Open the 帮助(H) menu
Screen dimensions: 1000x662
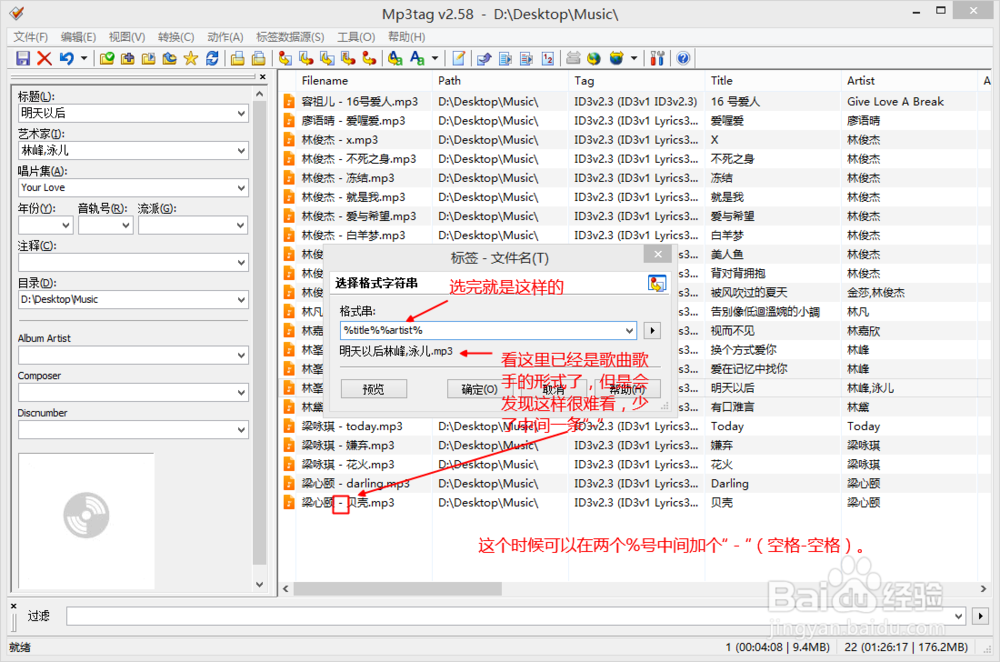point(406,37)
